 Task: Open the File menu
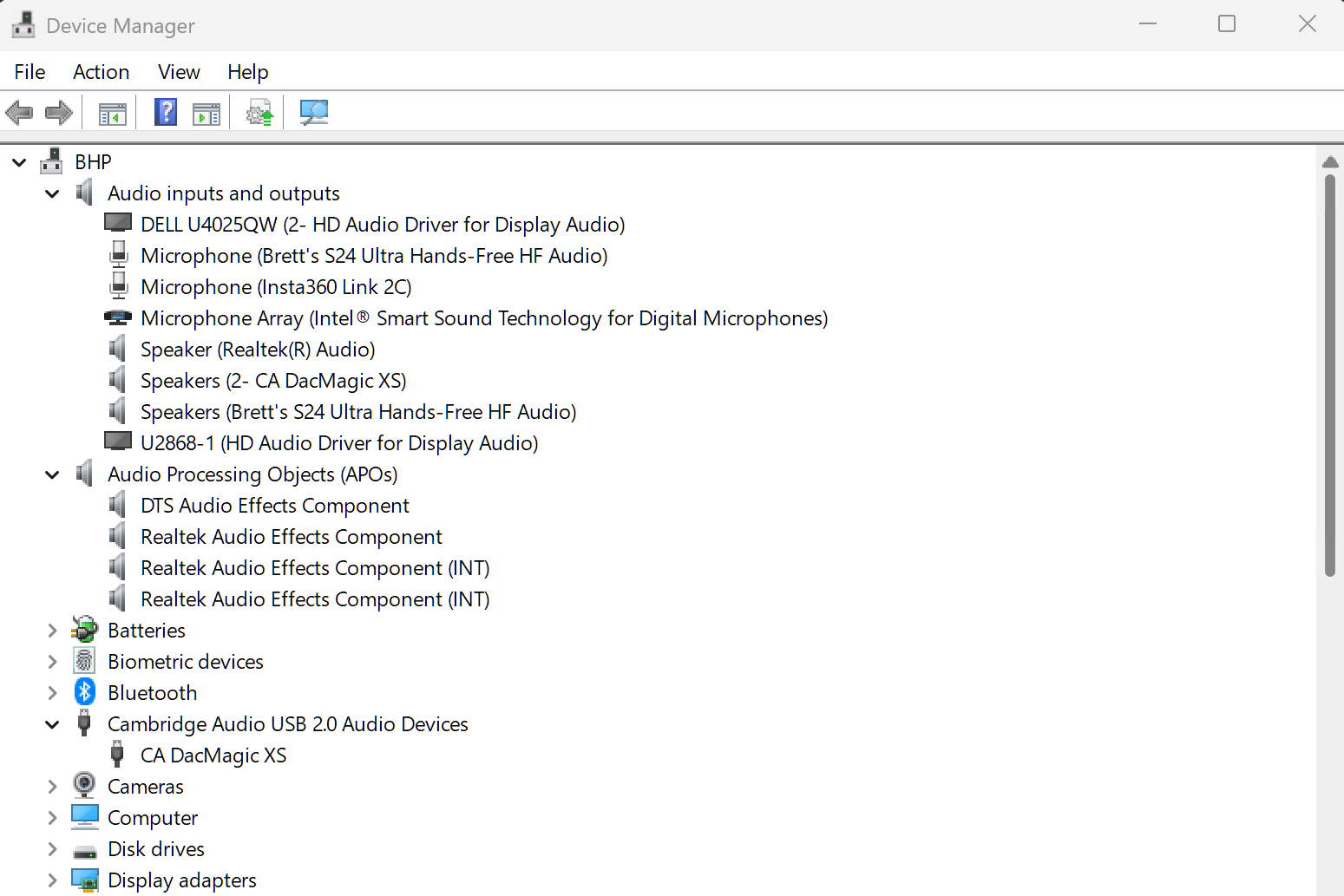click(x=29, y=71)
